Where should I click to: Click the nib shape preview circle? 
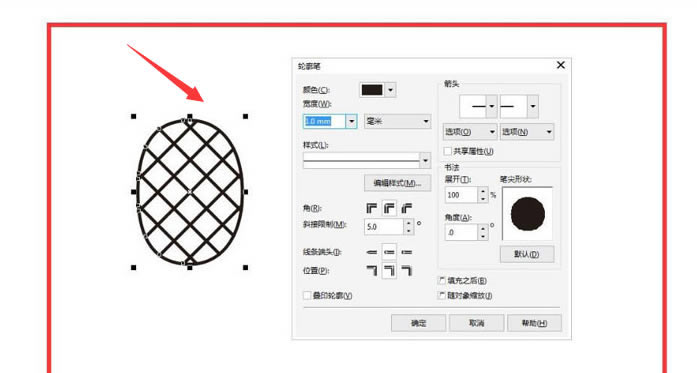click(x=528, y=214)
